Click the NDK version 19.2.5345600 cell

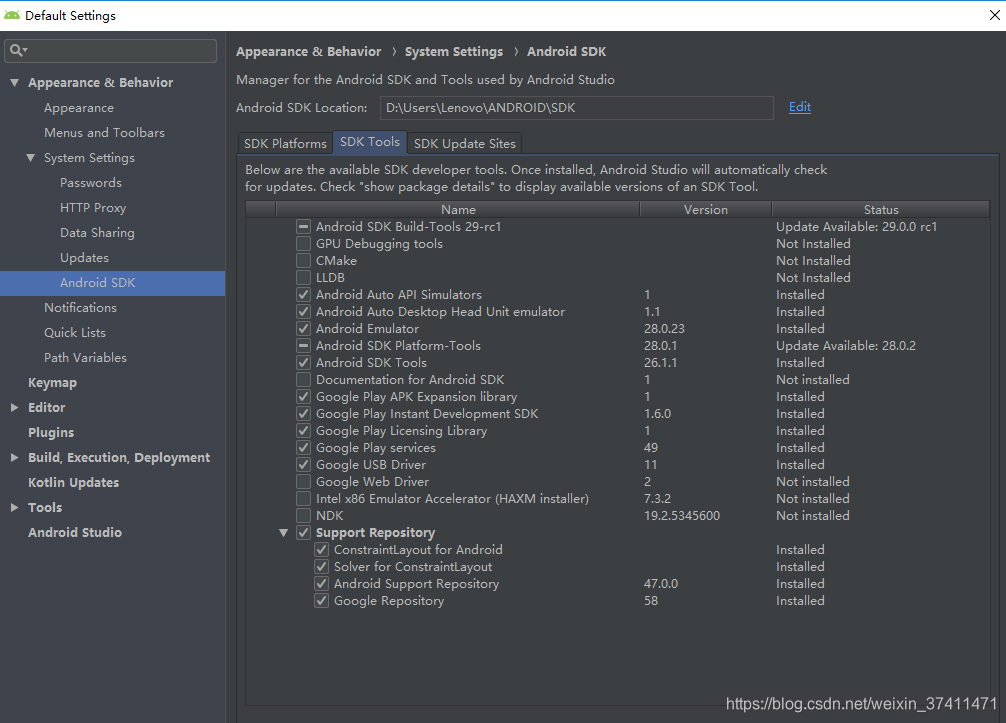[682, 516]
